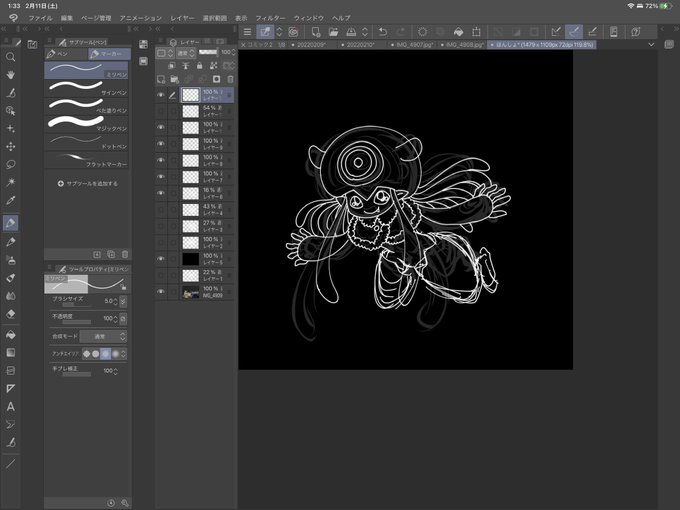Open file using folder icon in command bar
680x510 pixels.
pos(333,32)
